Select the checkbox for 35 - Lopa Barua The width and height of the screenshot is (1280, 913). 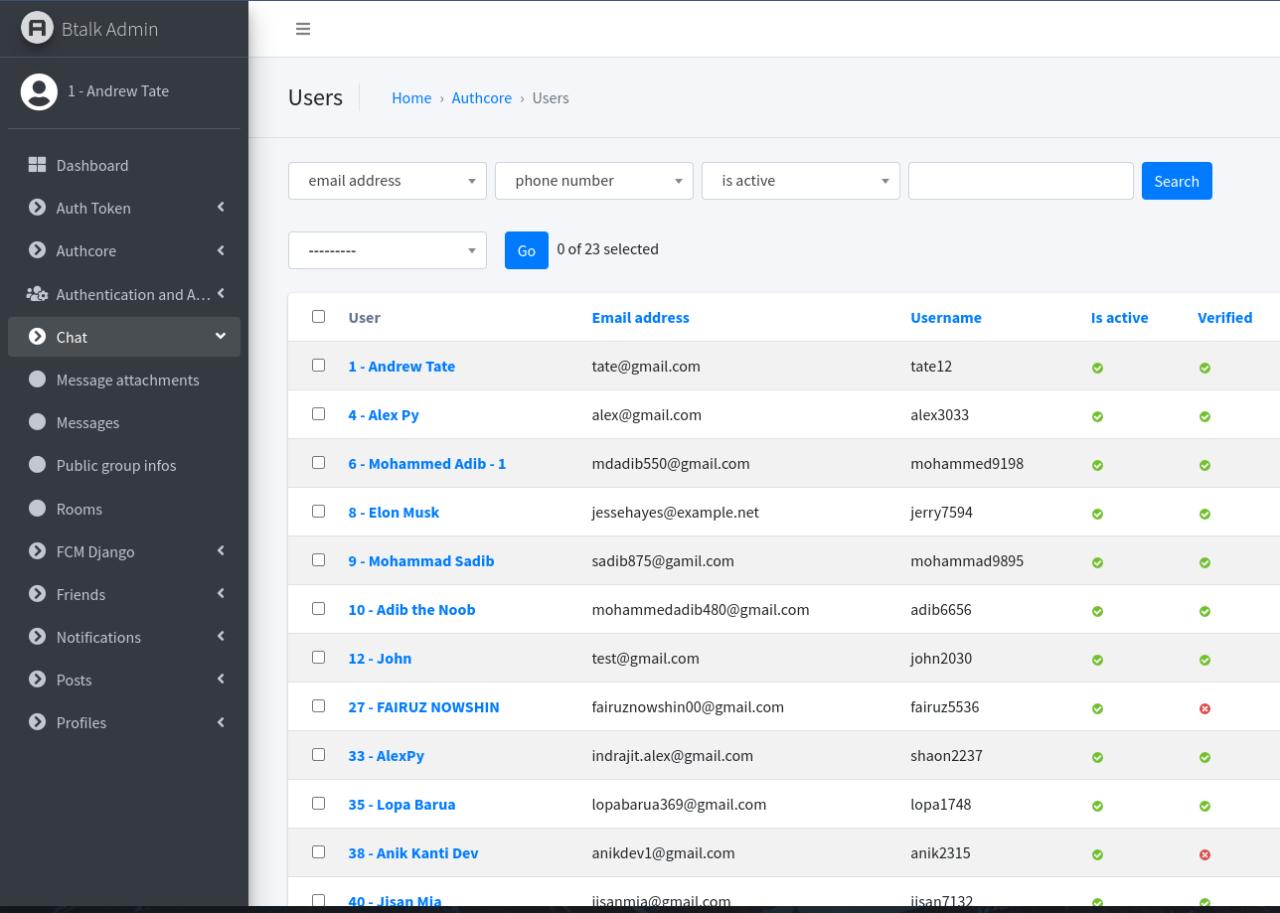point(319,803)
